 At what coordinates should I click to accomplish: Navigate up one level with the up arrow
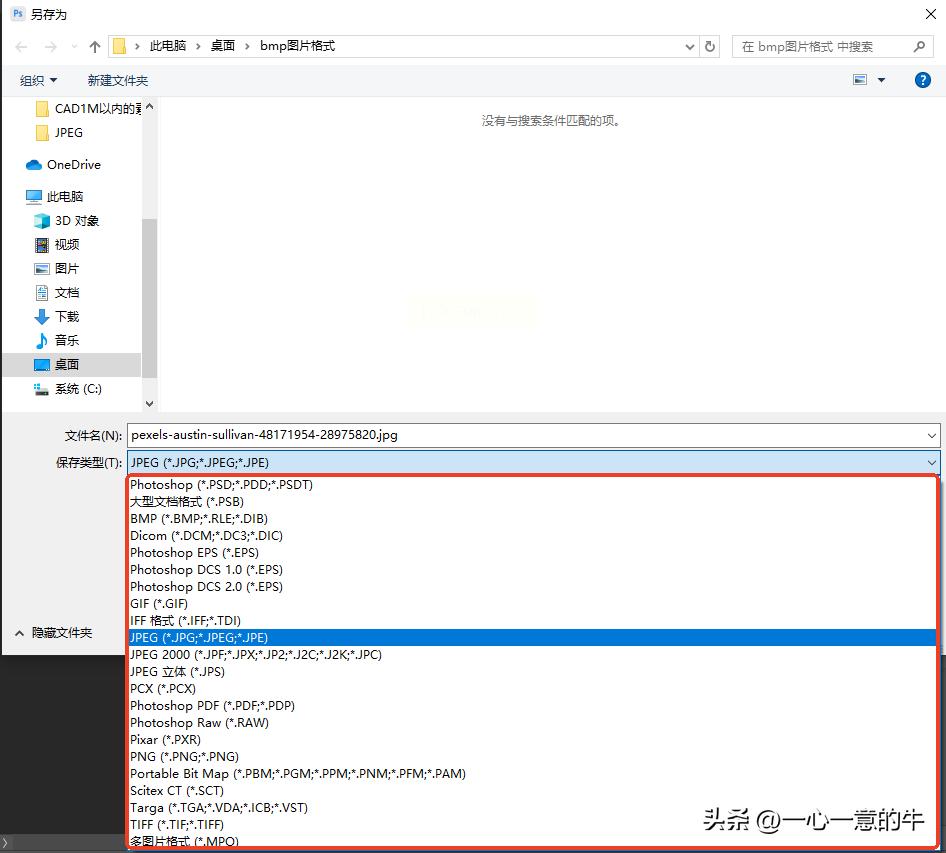pyautogui.click(x=94, y=46)
